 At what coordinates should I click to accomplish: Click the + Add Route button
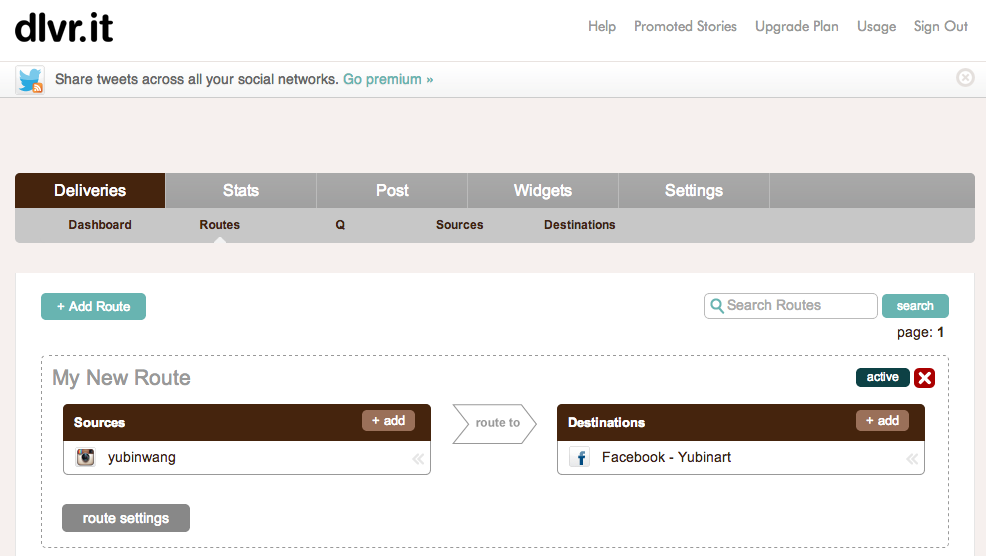tap(93, 306)
